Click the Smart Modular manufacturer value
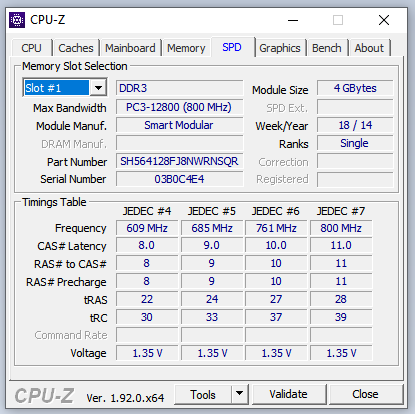This screenshot has width=415, height=414. click(x=179, y=125)
